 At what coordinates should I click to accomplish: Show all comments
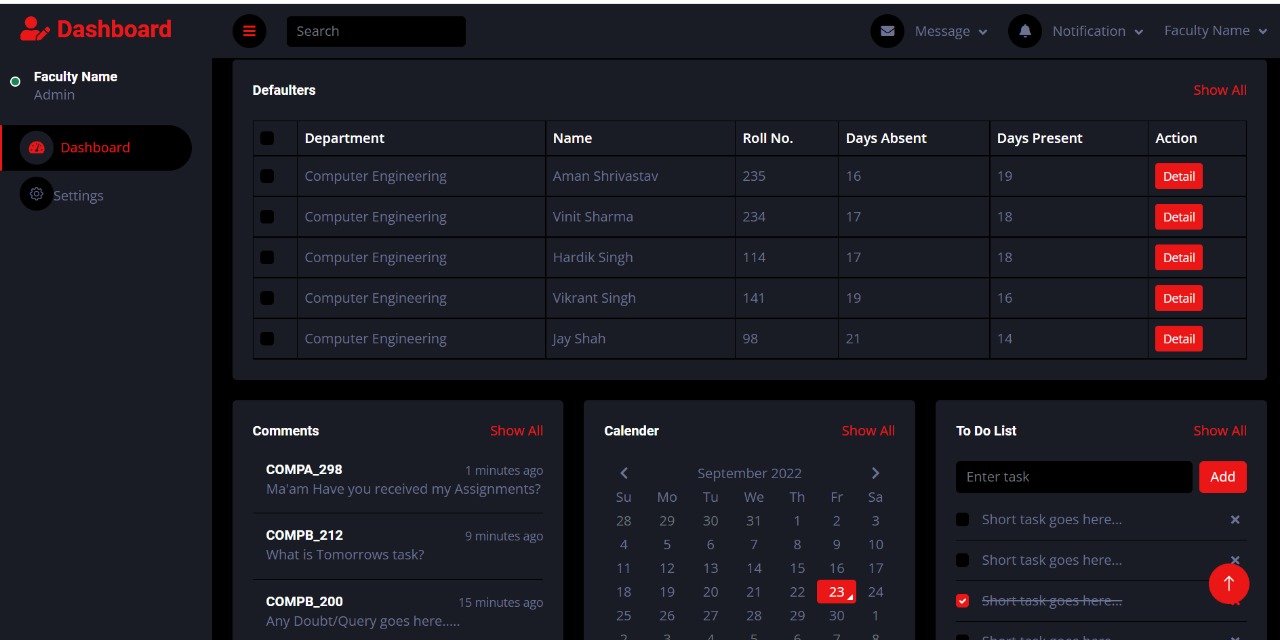point(516,430)
